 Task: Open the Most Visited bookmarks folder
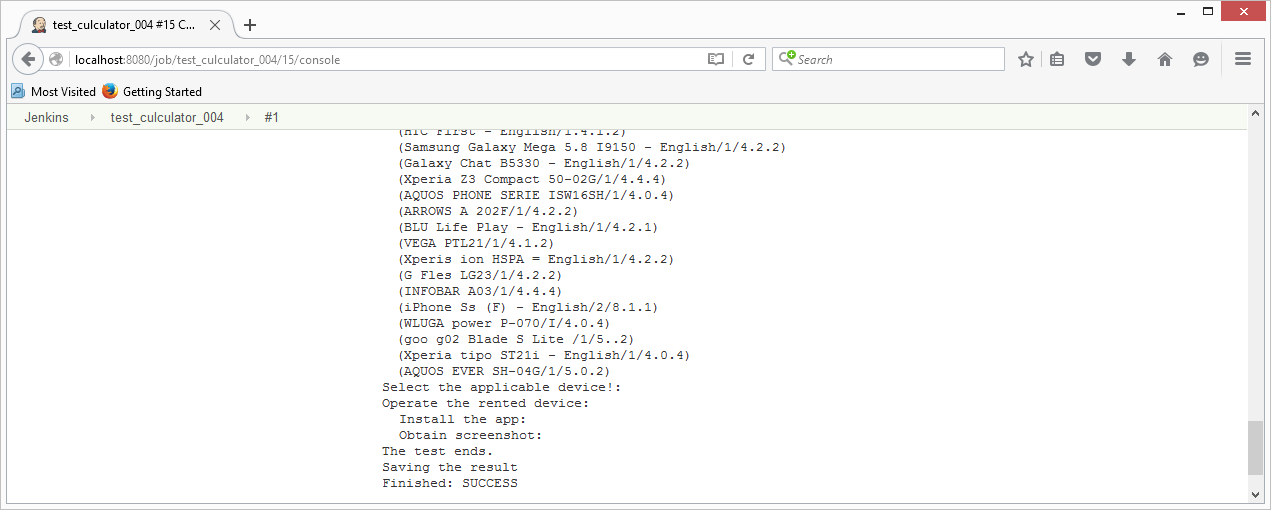point(54,91)
